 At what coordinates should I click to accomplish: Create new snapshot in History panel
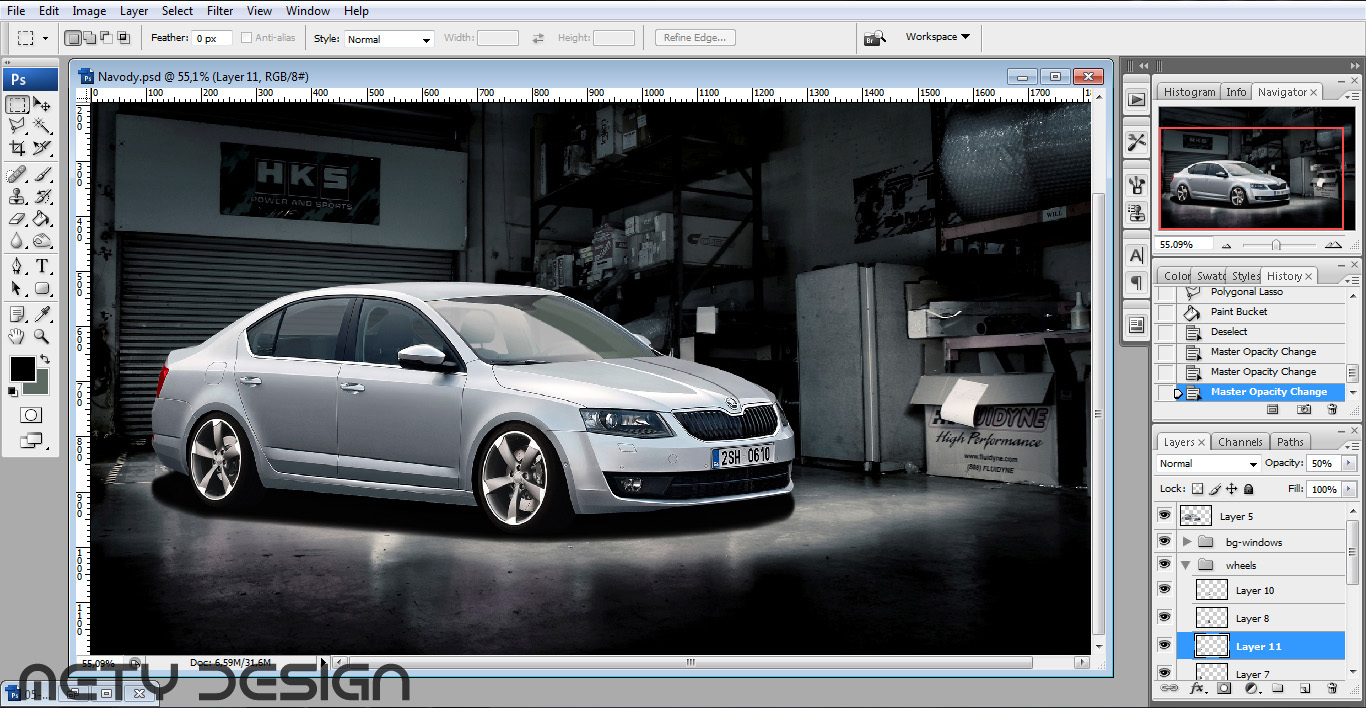click(x=1304, y=409)
